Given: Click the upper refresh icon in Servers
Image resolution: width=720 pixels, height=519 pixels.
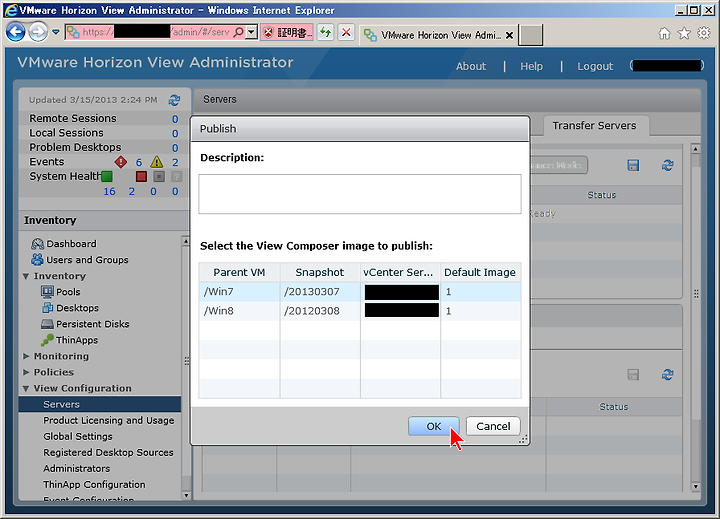Looking at the screenshot, I should pos(668,165).
